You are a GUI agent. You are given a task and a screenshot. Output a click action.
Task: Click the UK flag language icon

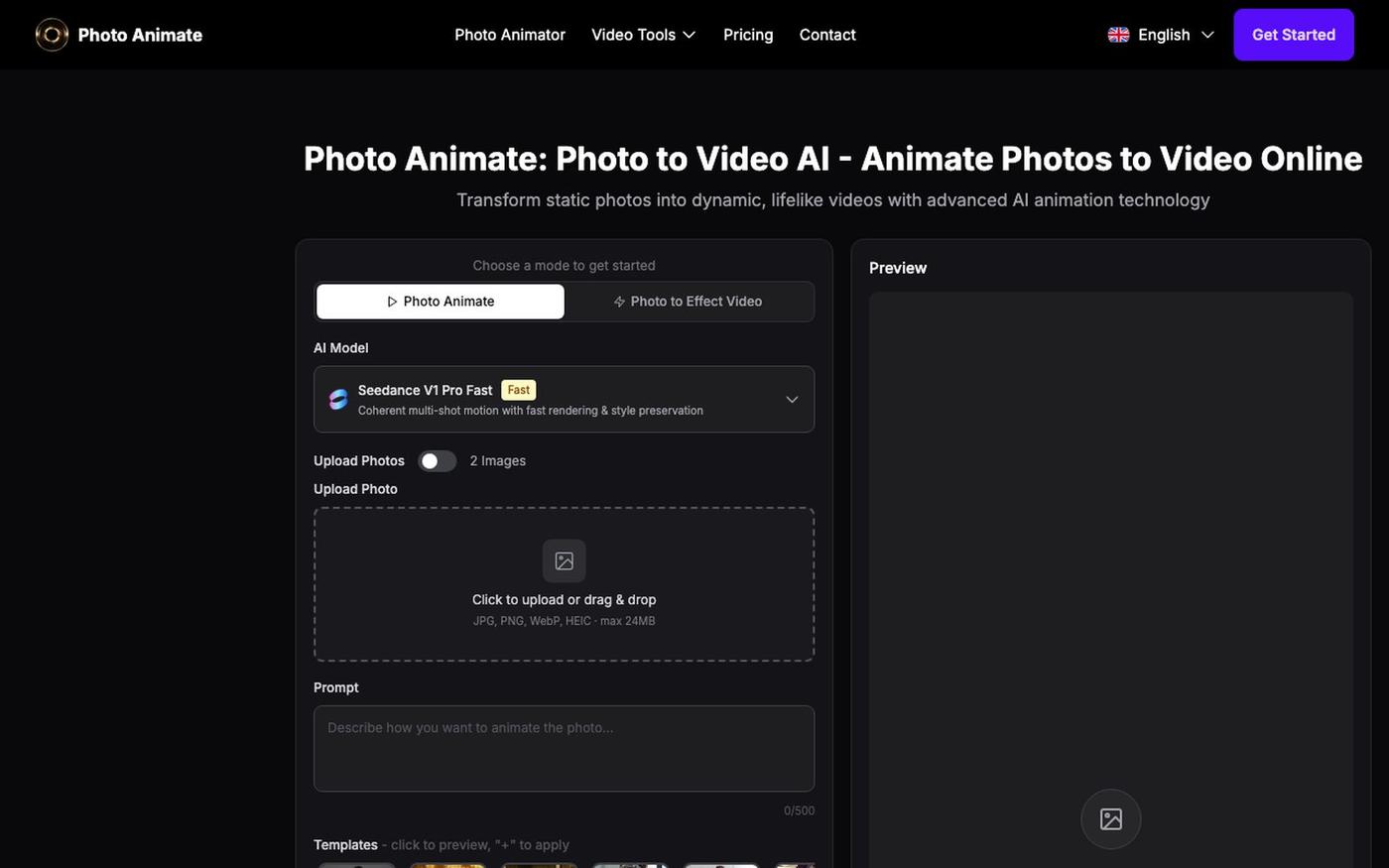1118,35
